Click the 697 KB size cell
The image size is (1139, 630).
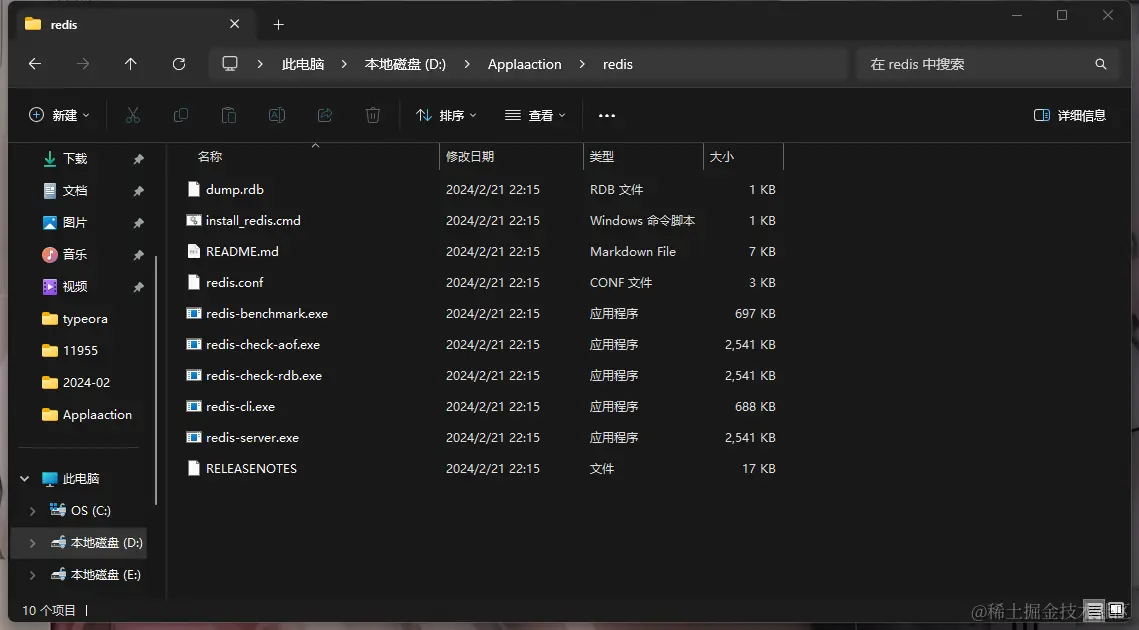click(x=755, y=313)
